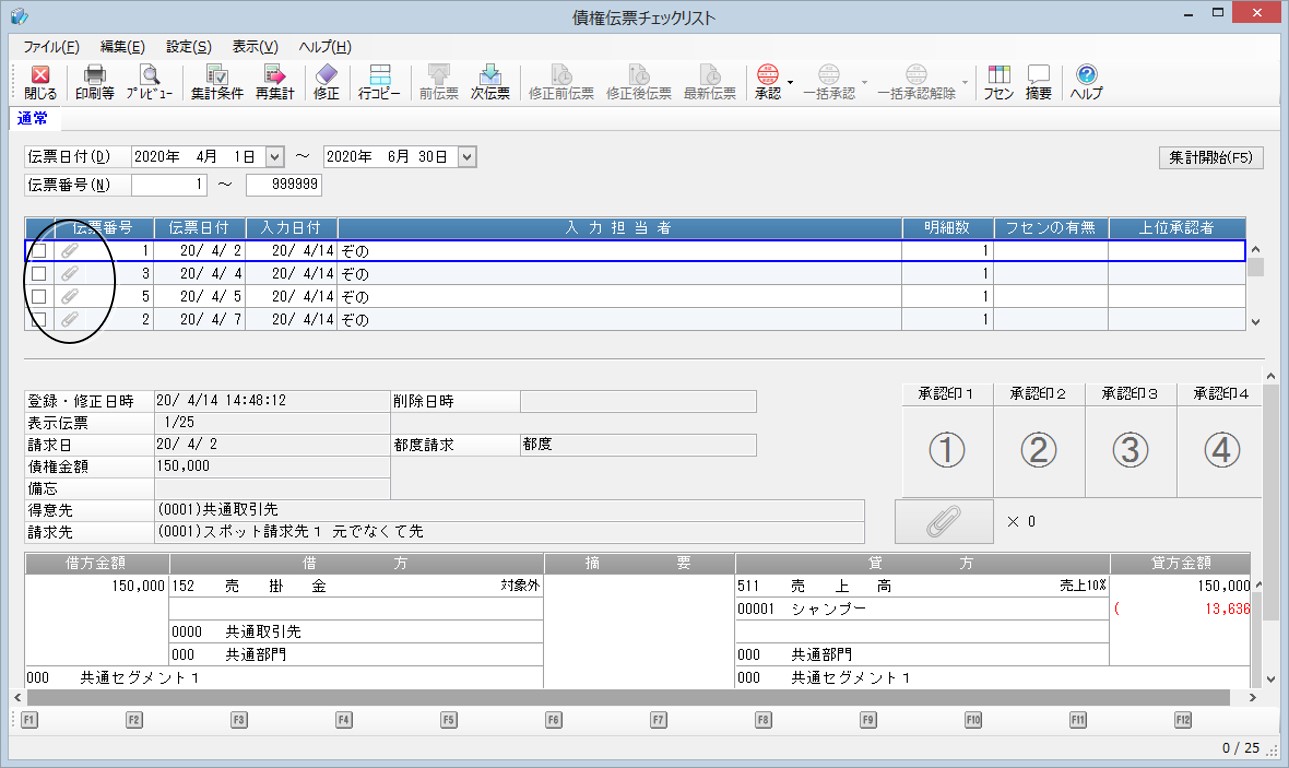Check the box for voucher number 1
Viewport: 1289px width, 768px height.
(39, 251)
